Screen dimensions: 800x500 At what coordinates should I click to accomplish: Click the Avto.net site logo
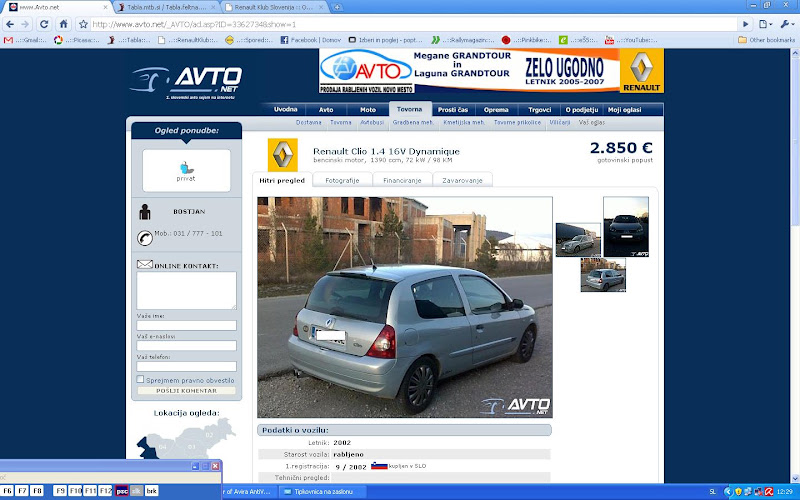186,82
